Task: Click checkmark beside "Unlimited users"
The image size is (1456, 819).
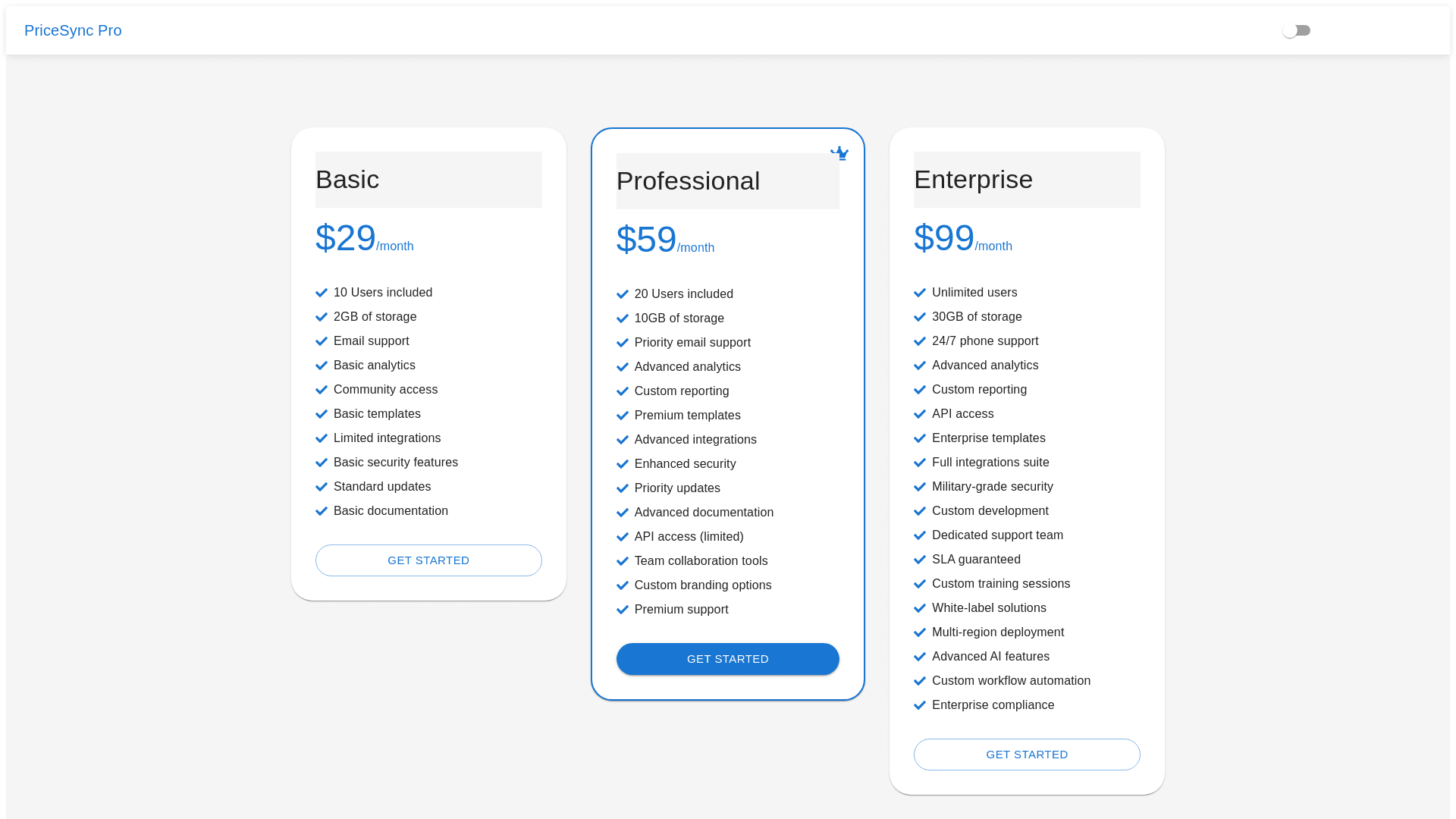Action: [x=920, y=293]
